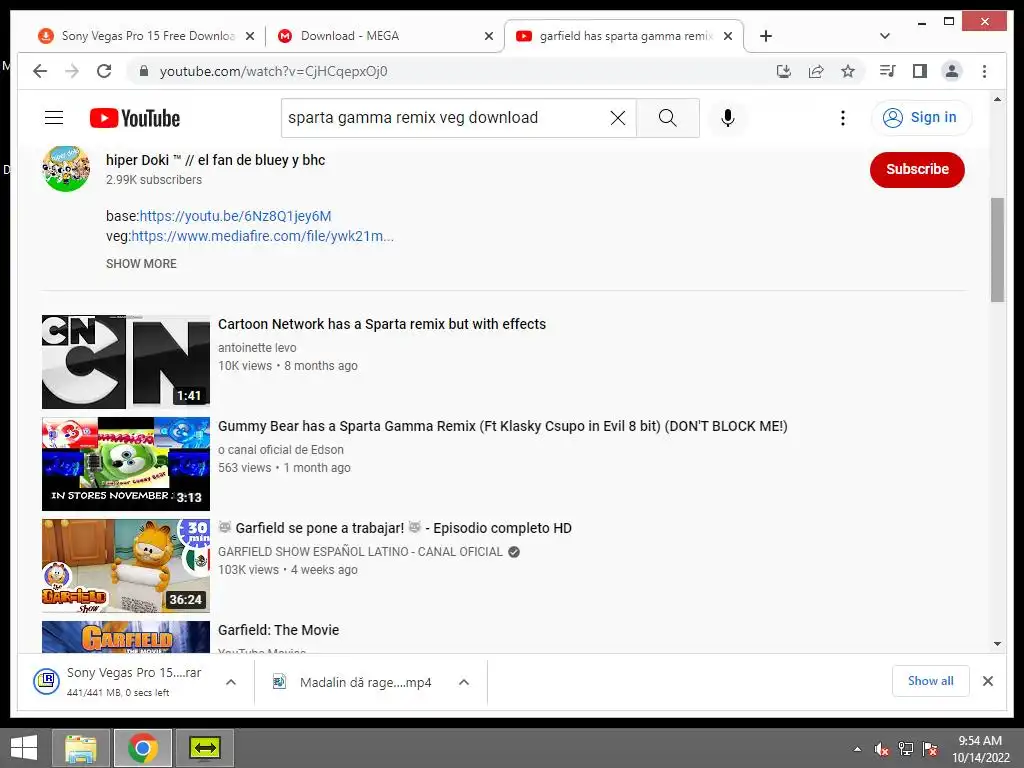Open Gummy Bear Sparta Gamma Remix title
This screenshot has height=768, width=1024.
[503, 426]
